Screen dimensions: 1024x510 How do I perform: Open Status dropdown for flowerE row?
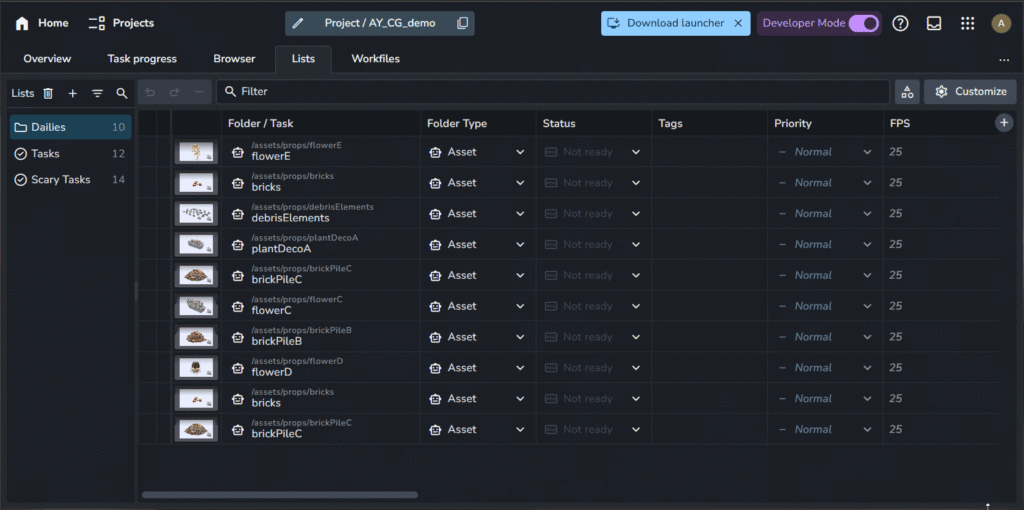[594, 152]
